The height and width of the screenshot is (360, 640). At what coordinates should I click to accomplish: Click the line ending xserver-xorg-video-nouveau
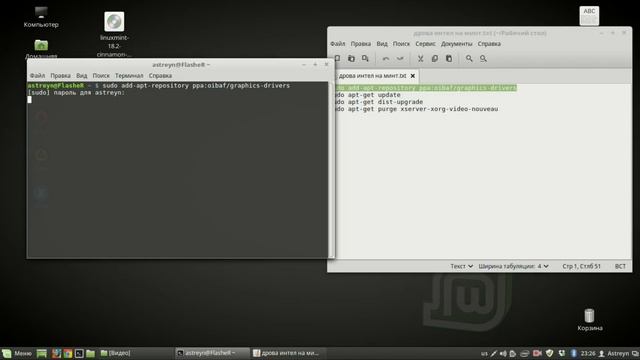(x=416, y=109)
